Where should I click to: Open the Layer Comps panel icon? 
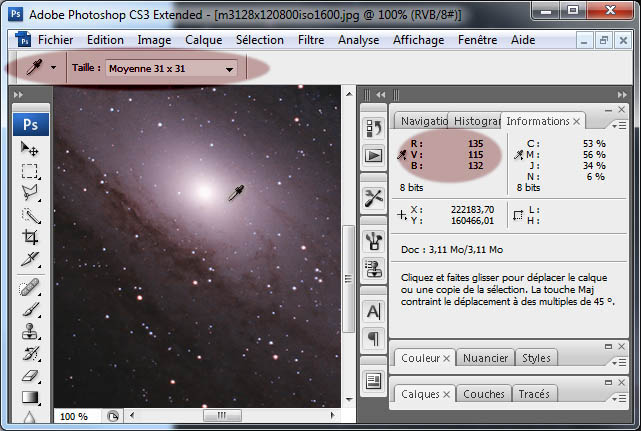pos(374,381)
